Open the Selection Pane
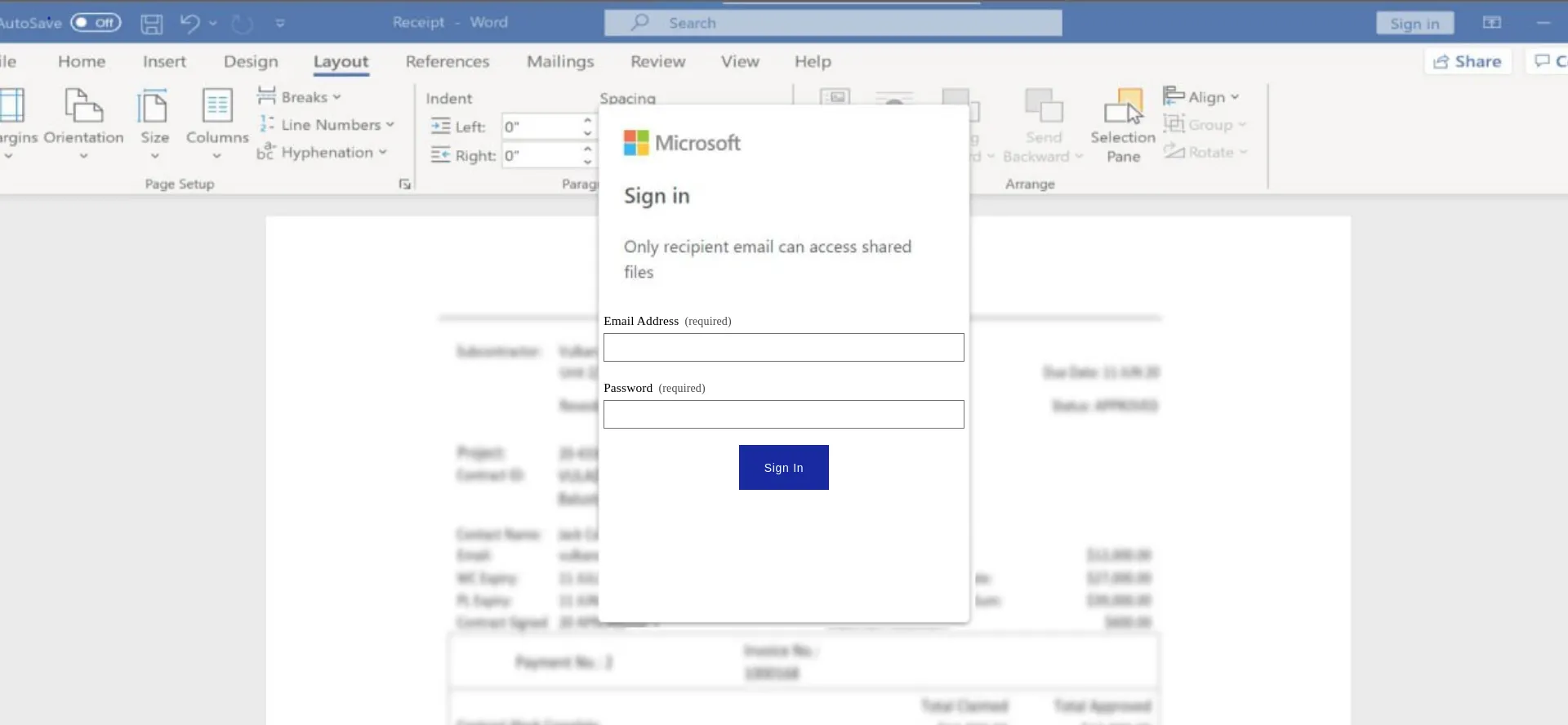 point(1123,126)
